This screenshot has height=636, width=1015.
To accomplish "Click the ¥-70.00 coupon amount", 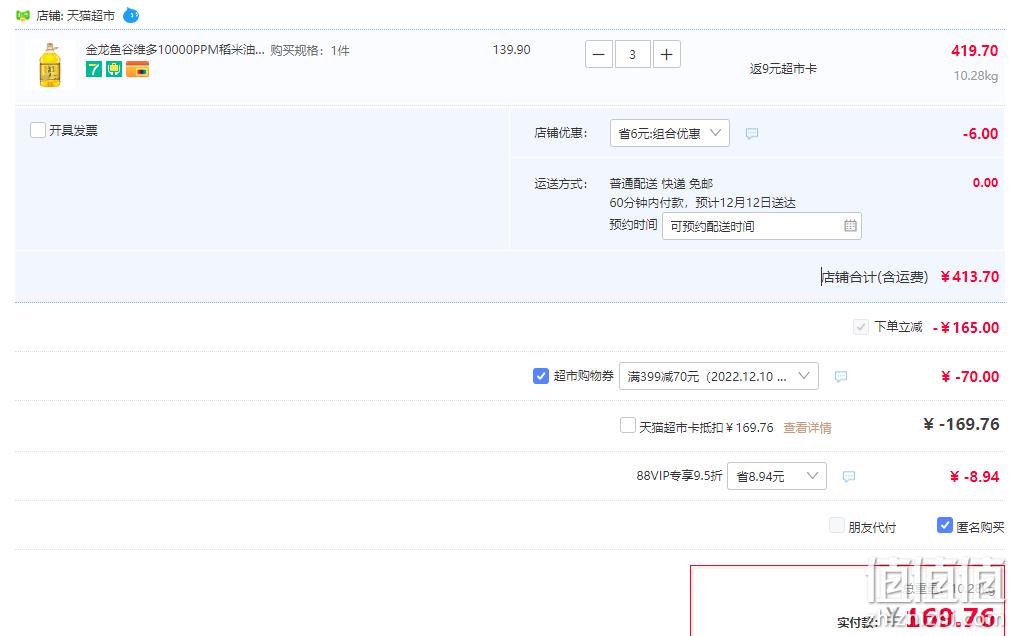I will click(970, 377).
